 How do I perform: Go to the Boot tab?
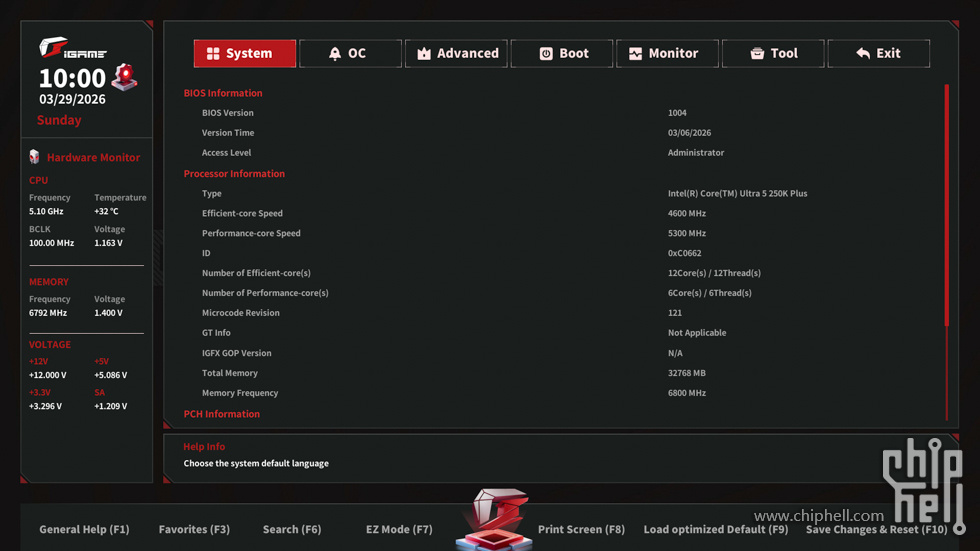click(561, 53)
